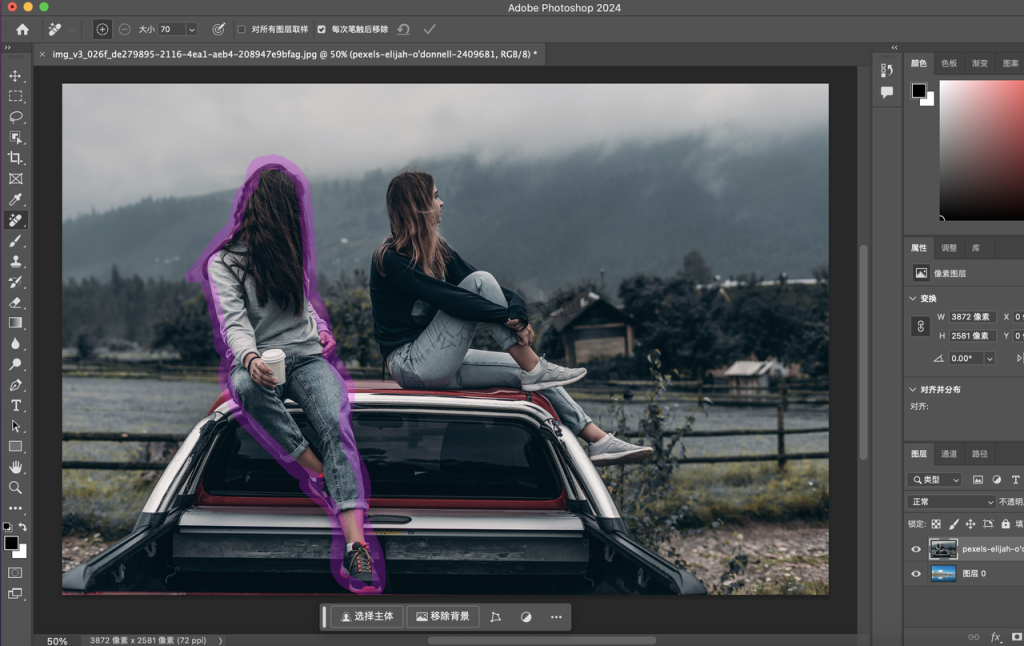Switch to the 库 tab
The image size is (1024, 646).
point(976,248)
